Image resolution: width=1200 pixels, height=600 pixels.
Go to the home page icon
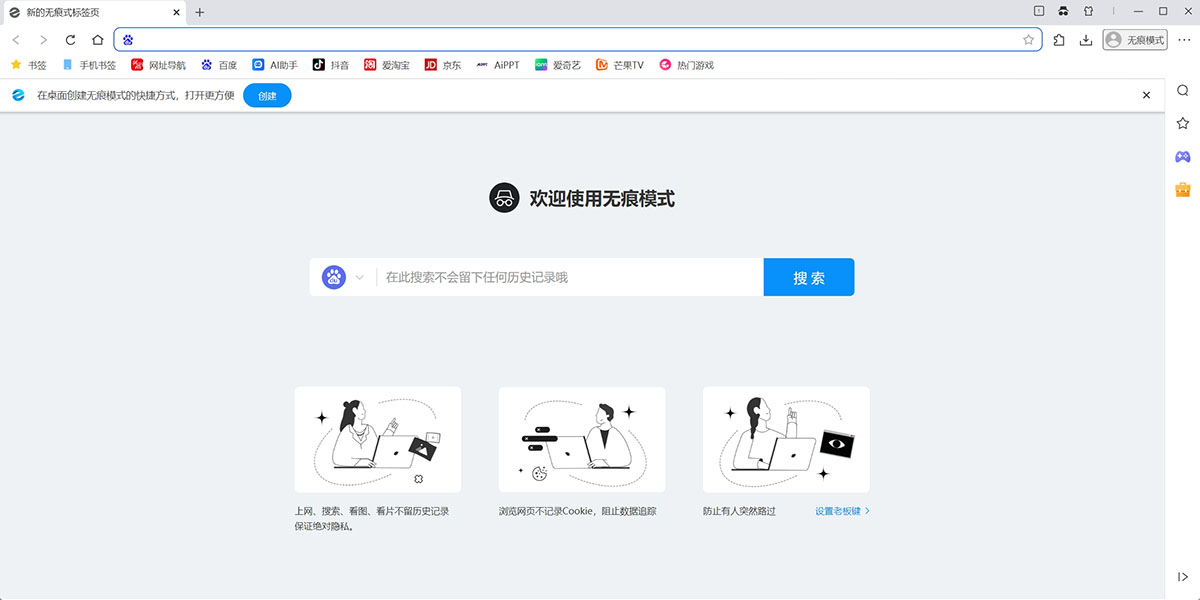point(97,40)
